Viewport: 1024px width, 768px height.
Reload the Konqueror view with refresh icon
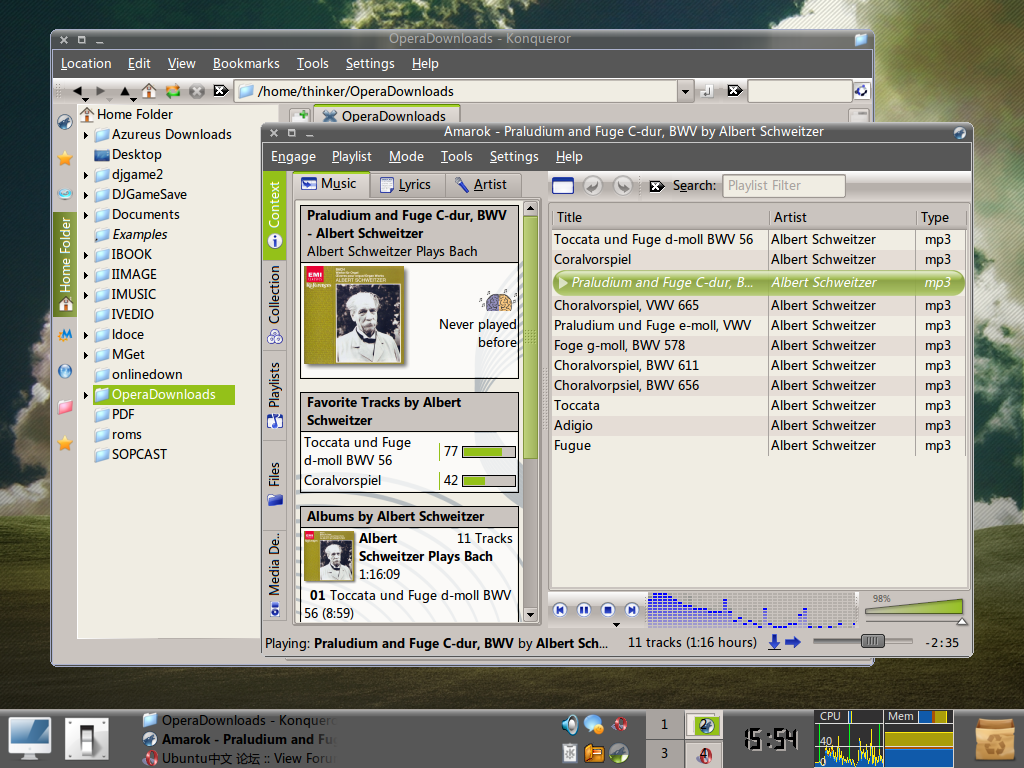pyautogui.click(x=172, y=91)
